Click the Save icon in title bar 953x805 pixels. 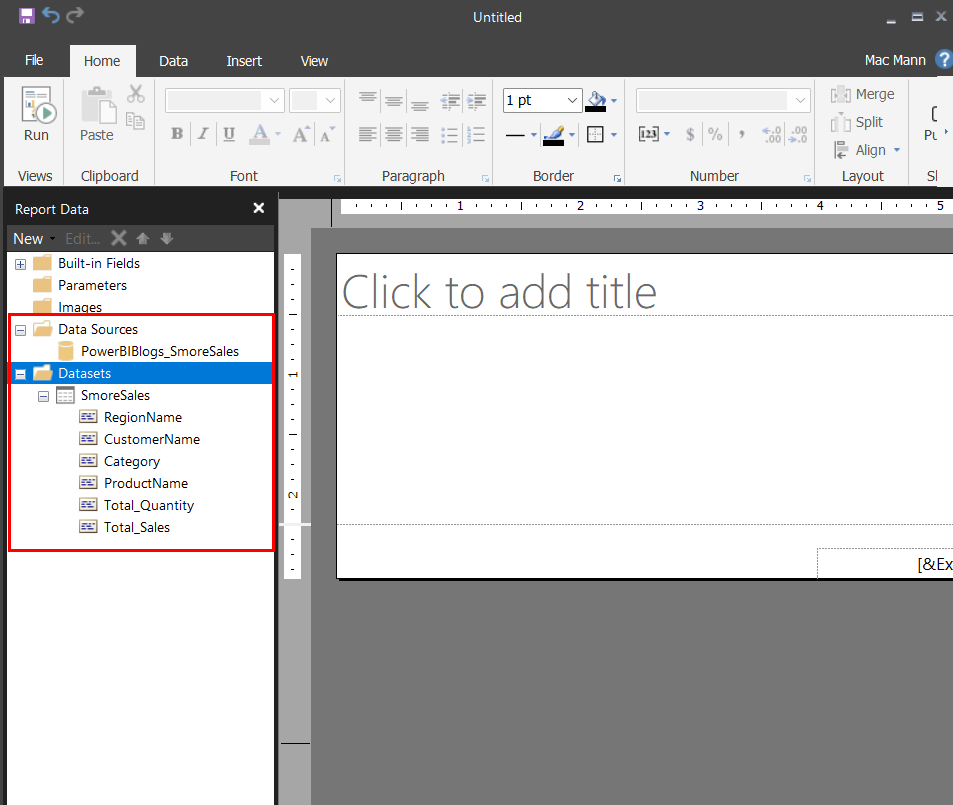pyautogui.click(x=26, y=16)
